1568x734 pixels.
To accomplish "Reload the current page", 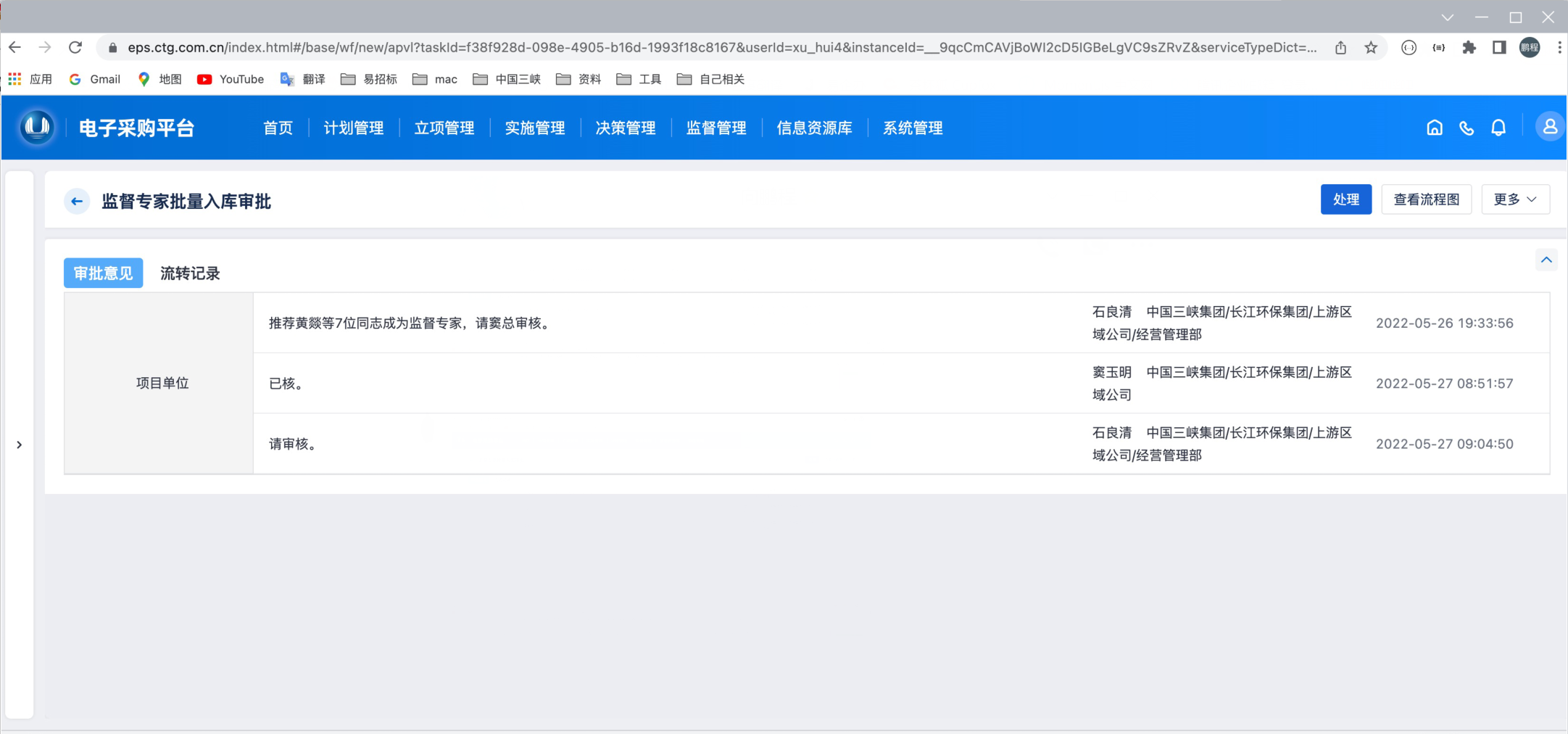I will (x=75, y=47).
